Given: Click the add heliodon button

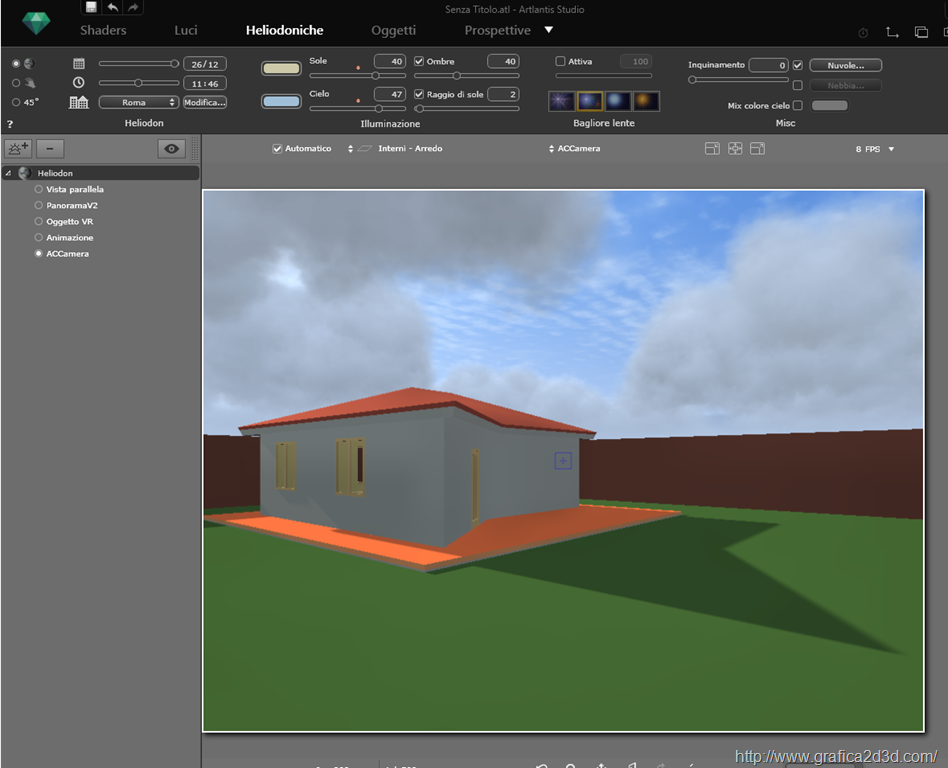Looking at the screenshot, I should (18, 149).
